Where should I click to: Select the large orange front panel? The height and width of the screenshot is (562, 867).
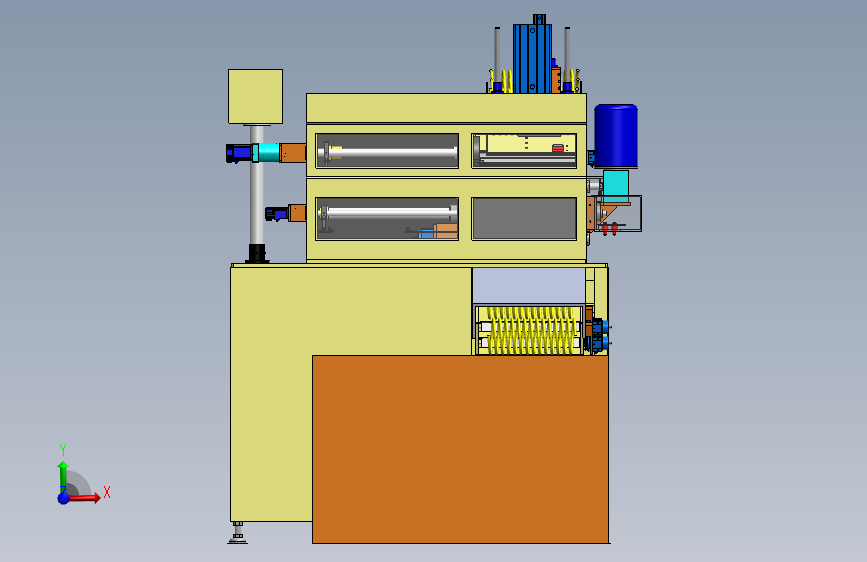460,449
